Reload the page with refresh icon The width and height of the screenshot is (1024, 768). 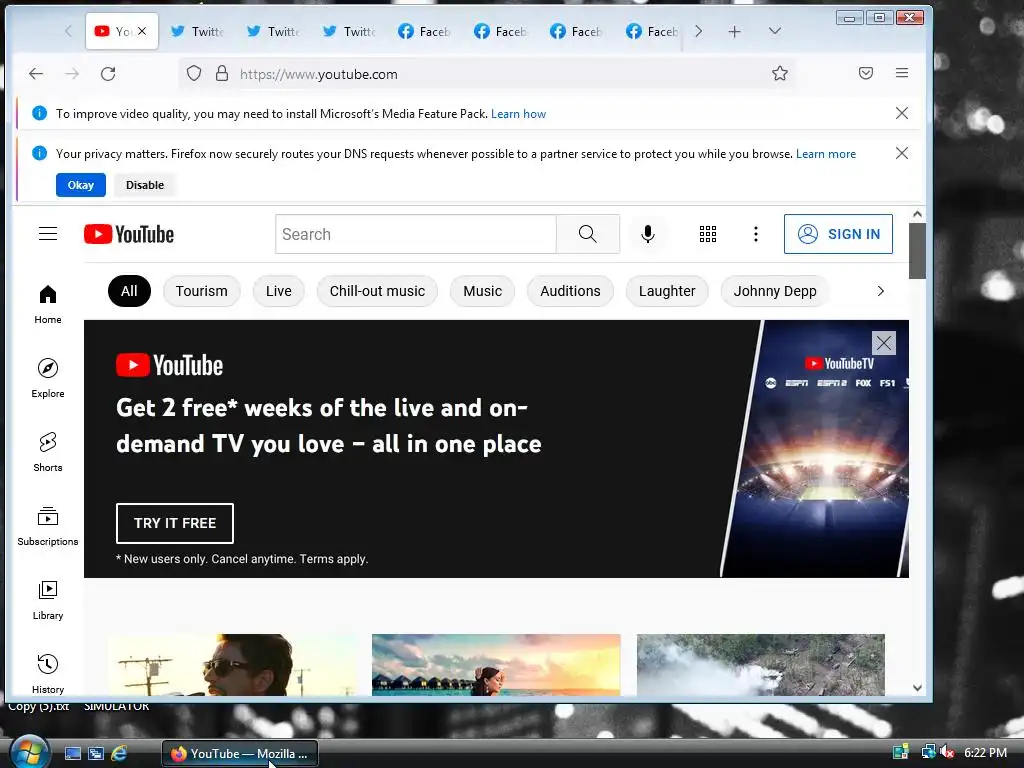coord(108,74)
